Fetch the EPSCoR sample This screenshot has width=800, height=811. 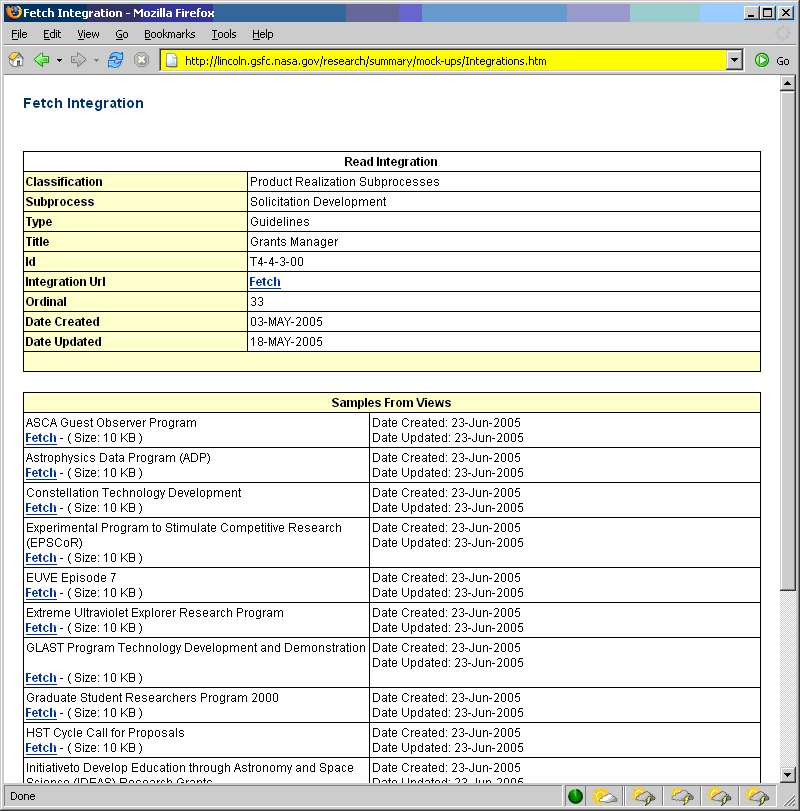[41, 558]
